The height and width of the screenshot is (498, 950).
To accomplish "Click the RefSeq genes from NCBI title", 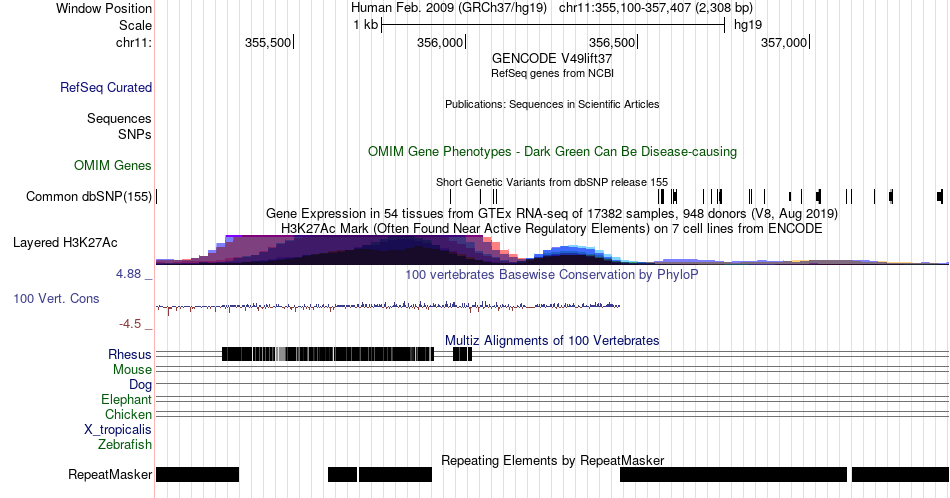I will tap(552, 73).
